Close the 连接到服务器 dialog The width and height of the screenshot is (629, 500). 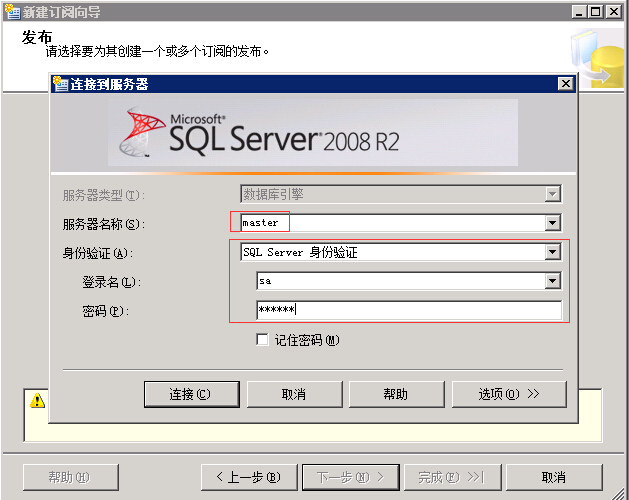click(x=566, y=83)
